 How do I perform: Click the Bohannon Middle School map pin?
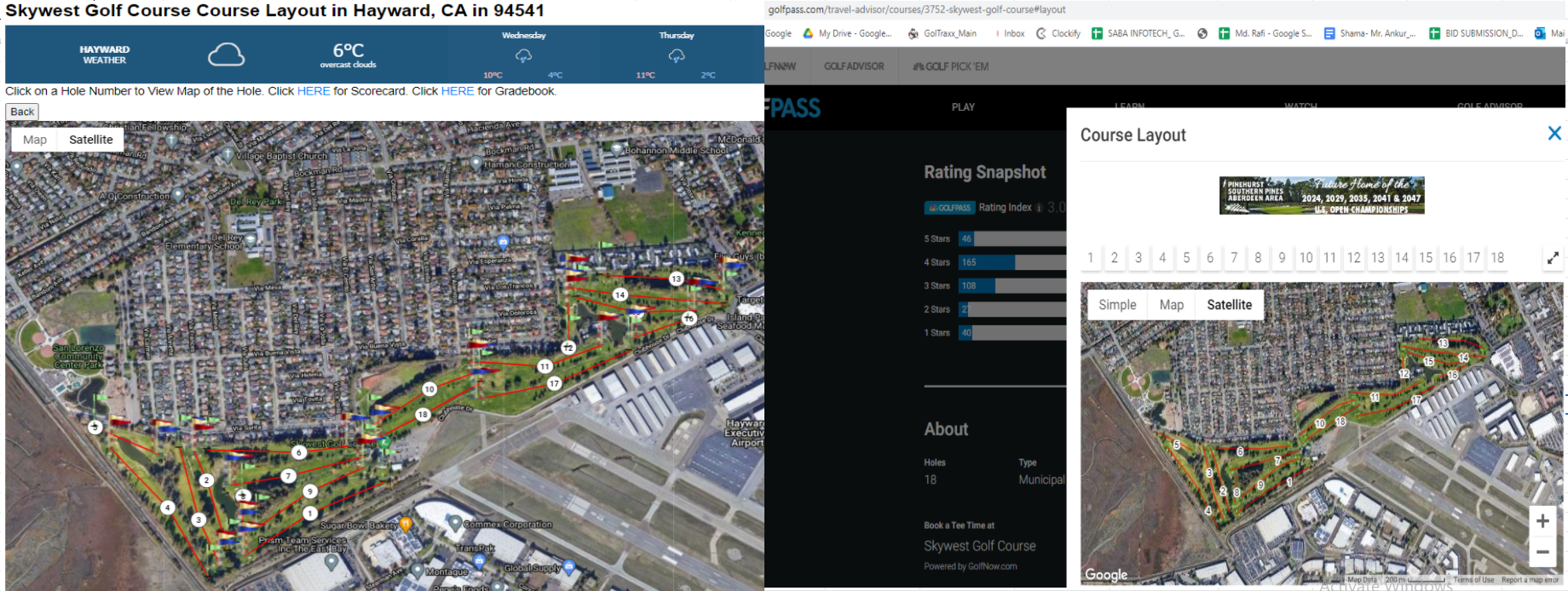coord(616,148)
